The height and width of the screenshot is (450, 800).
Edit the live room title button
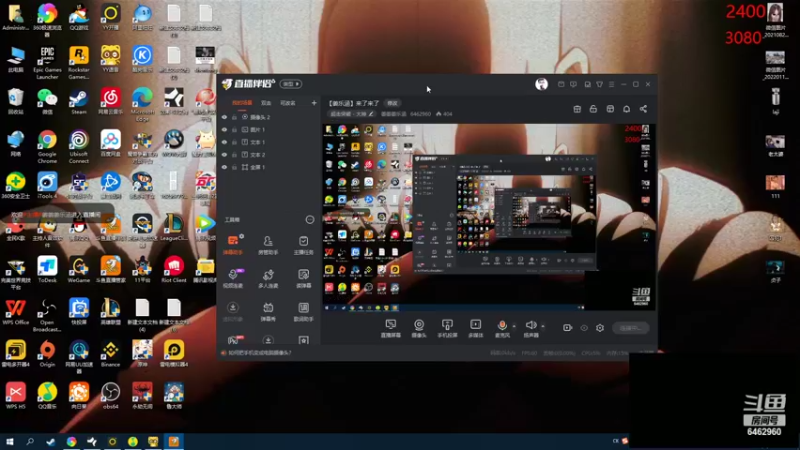pos(392,103)
